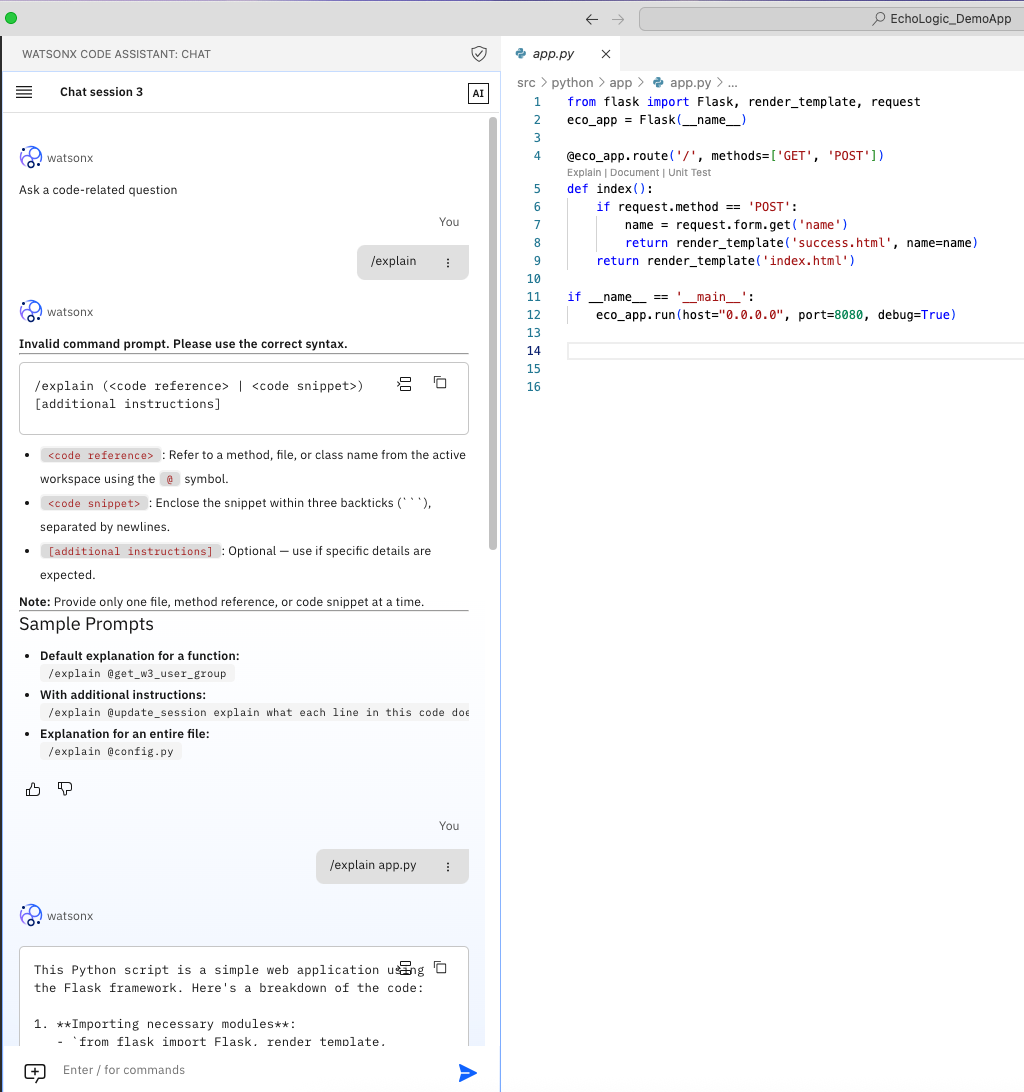
Task: Copy the /explain syntax code block
Action: click(440, 382)
